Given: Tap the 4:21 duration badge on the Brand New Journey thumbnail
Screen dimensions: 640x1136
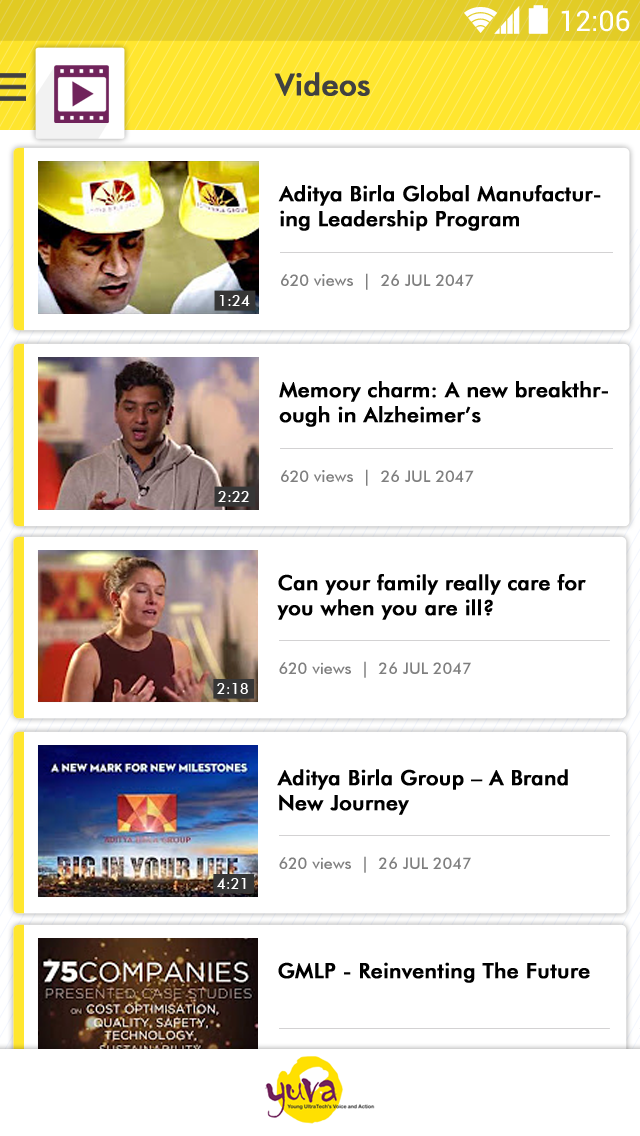Looking at the screenshot, I should [x=233, y=883].
